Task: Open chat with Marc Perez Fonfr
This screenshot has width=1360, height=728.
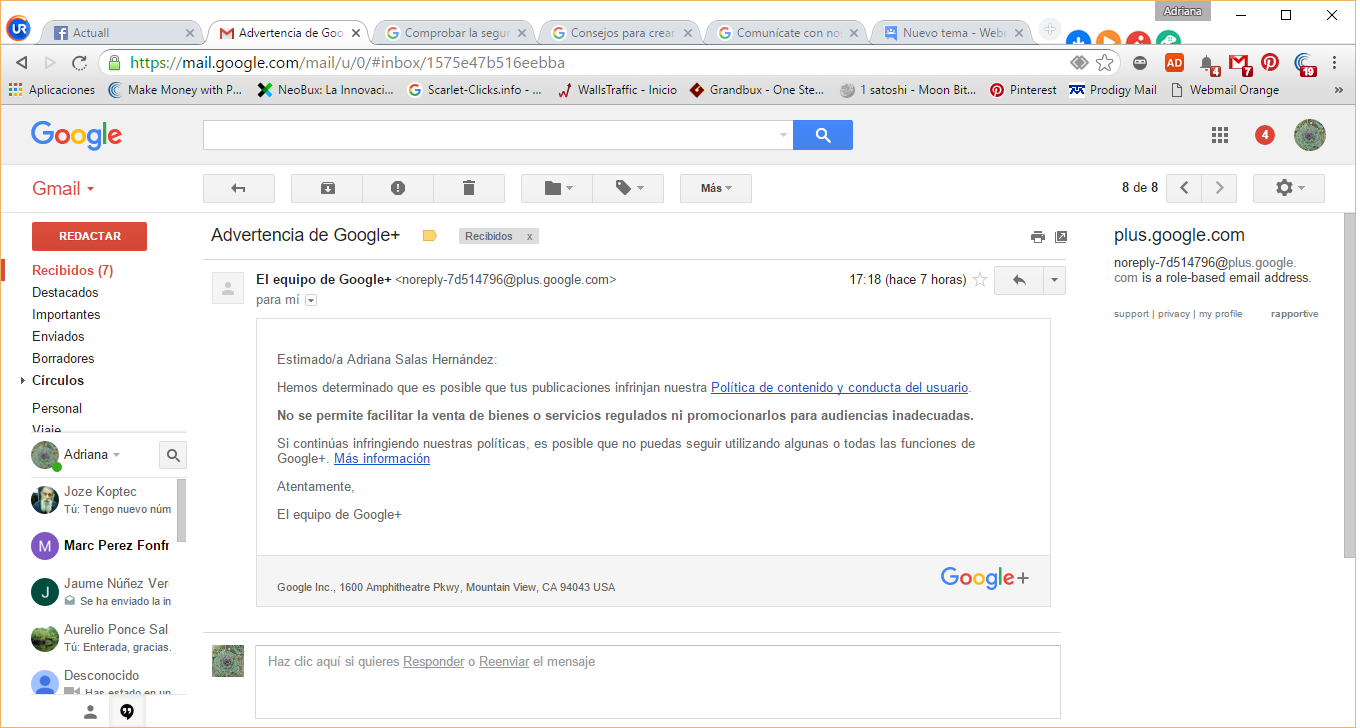Action: click(x=100, y=546)
